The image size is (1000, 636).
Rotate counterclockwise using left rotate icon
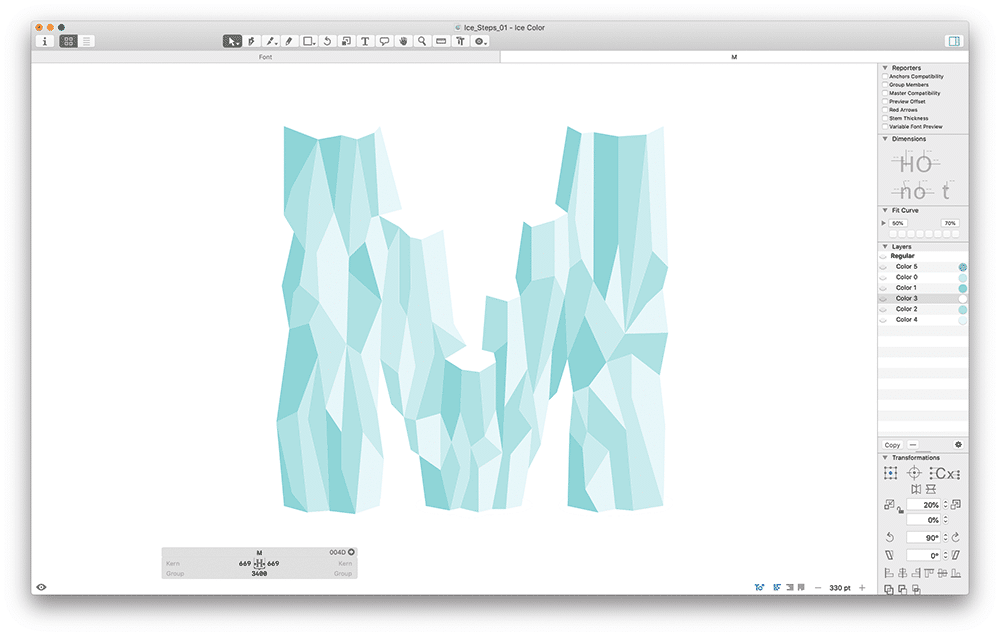coord(890,538)
